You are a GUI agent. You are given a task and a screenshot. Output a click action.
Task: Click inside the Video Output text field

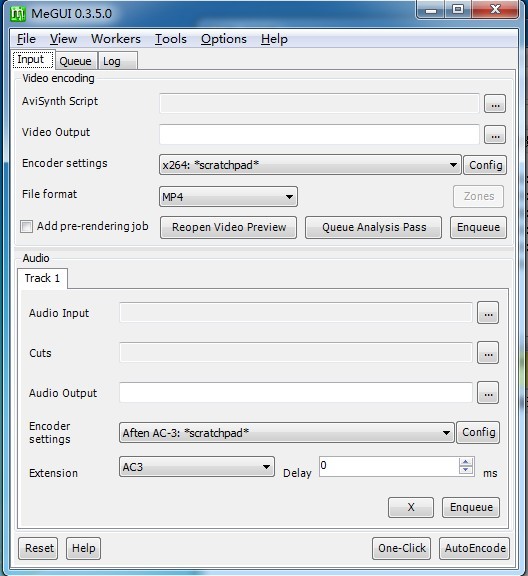[319, 134]
